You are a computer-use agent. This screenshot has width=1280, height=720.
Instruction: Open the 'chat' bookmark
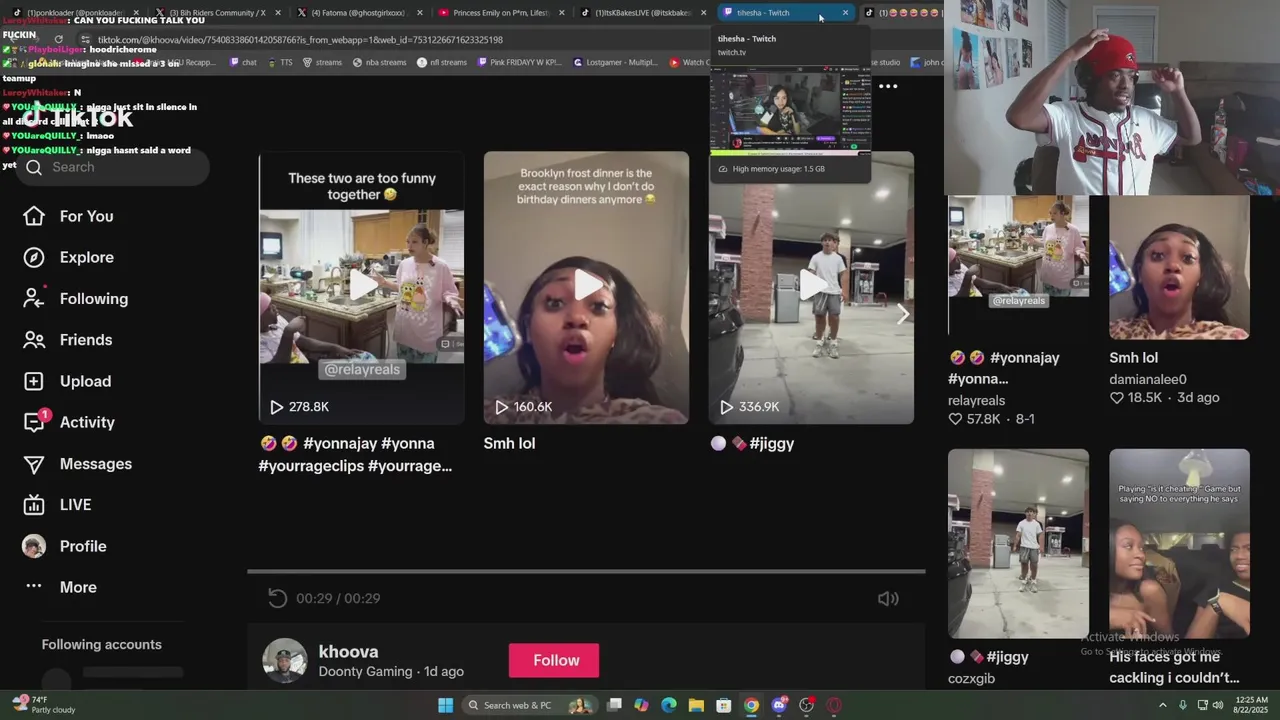[x=243, y=62]
